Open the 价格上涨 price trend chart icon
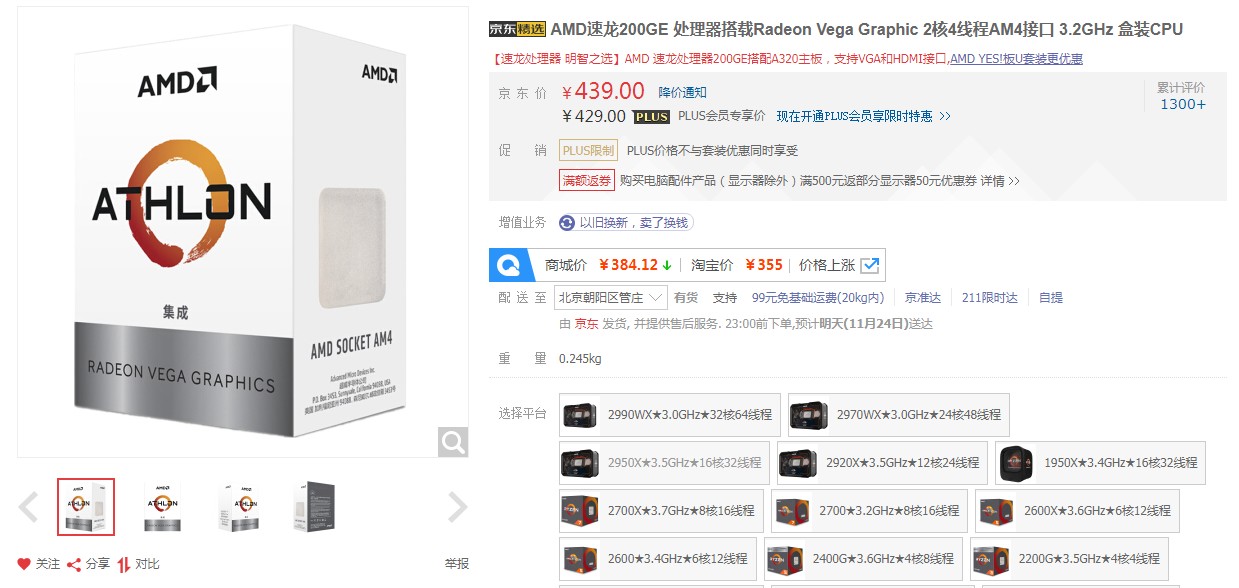Viewport: 1239px width, 588px height. [869, 265]
